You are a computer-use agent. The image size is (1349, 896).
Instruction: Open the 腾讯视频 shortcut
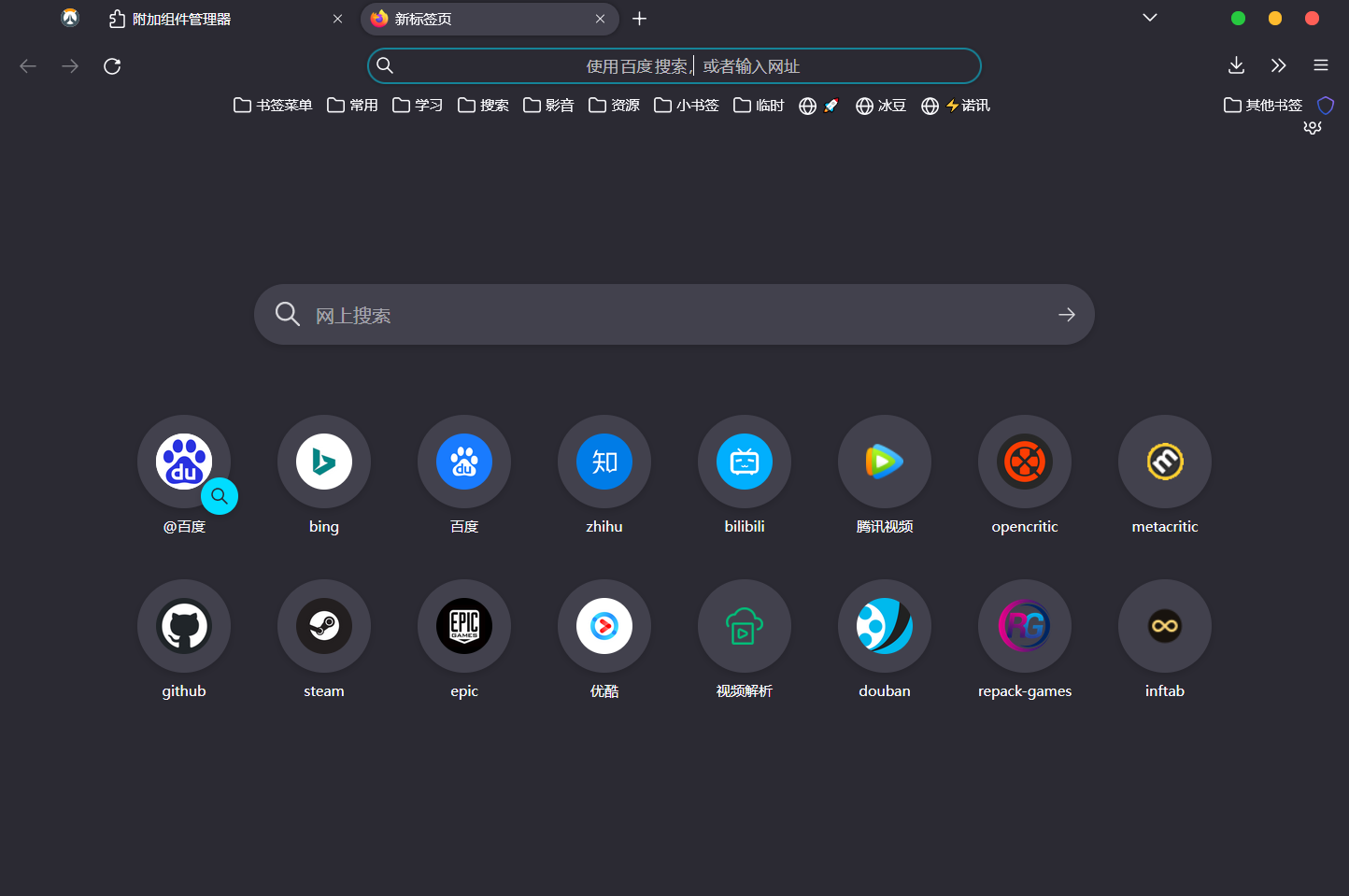(x=885, y=462)
